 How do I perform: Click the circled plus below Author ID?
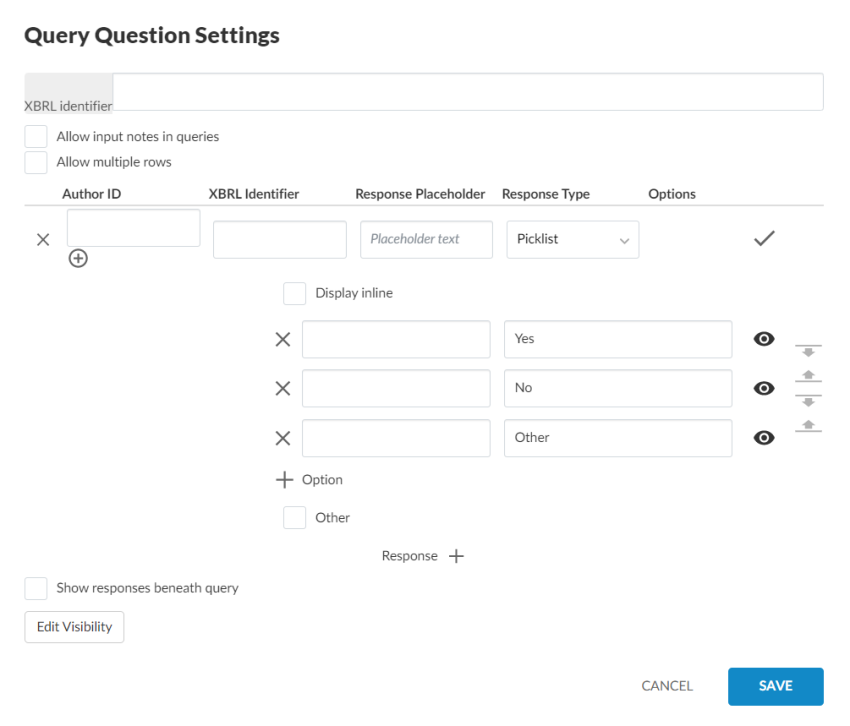78,258
